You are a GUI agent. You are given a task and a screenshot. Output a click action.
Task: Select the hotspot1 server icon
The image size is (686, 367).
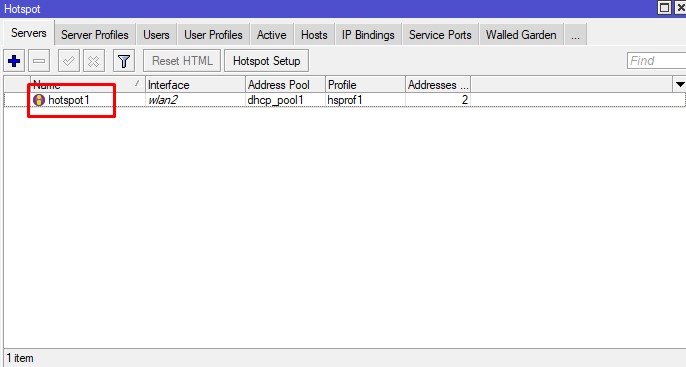tap(39, 100)
